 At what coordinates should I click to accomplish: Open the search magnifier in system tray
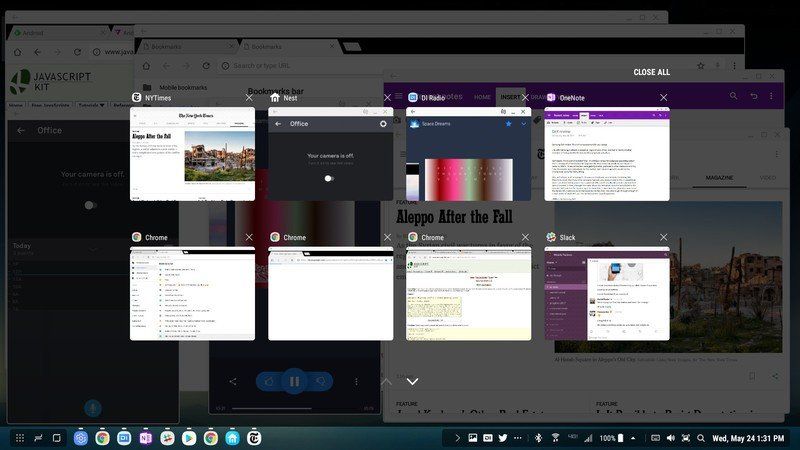[x=701, y=438]
